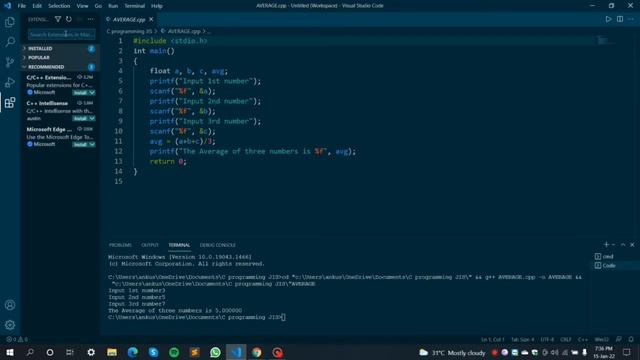Run the code with play button
640x360 pixels.
pyautogui.click(x=608, y=19)
